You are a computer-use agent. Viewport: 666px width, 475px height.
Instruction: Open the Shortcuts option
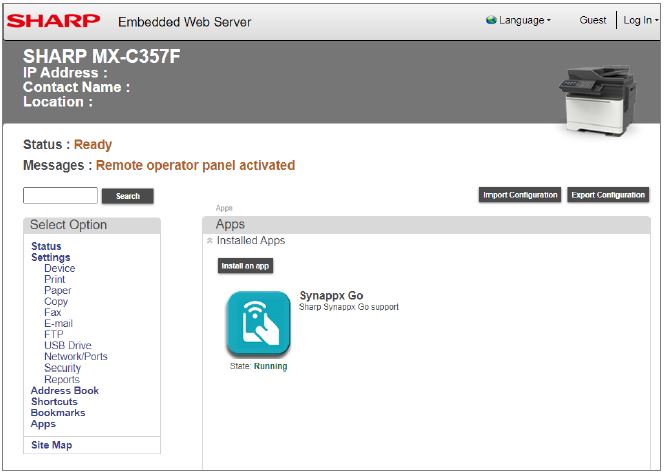[54, 401]
